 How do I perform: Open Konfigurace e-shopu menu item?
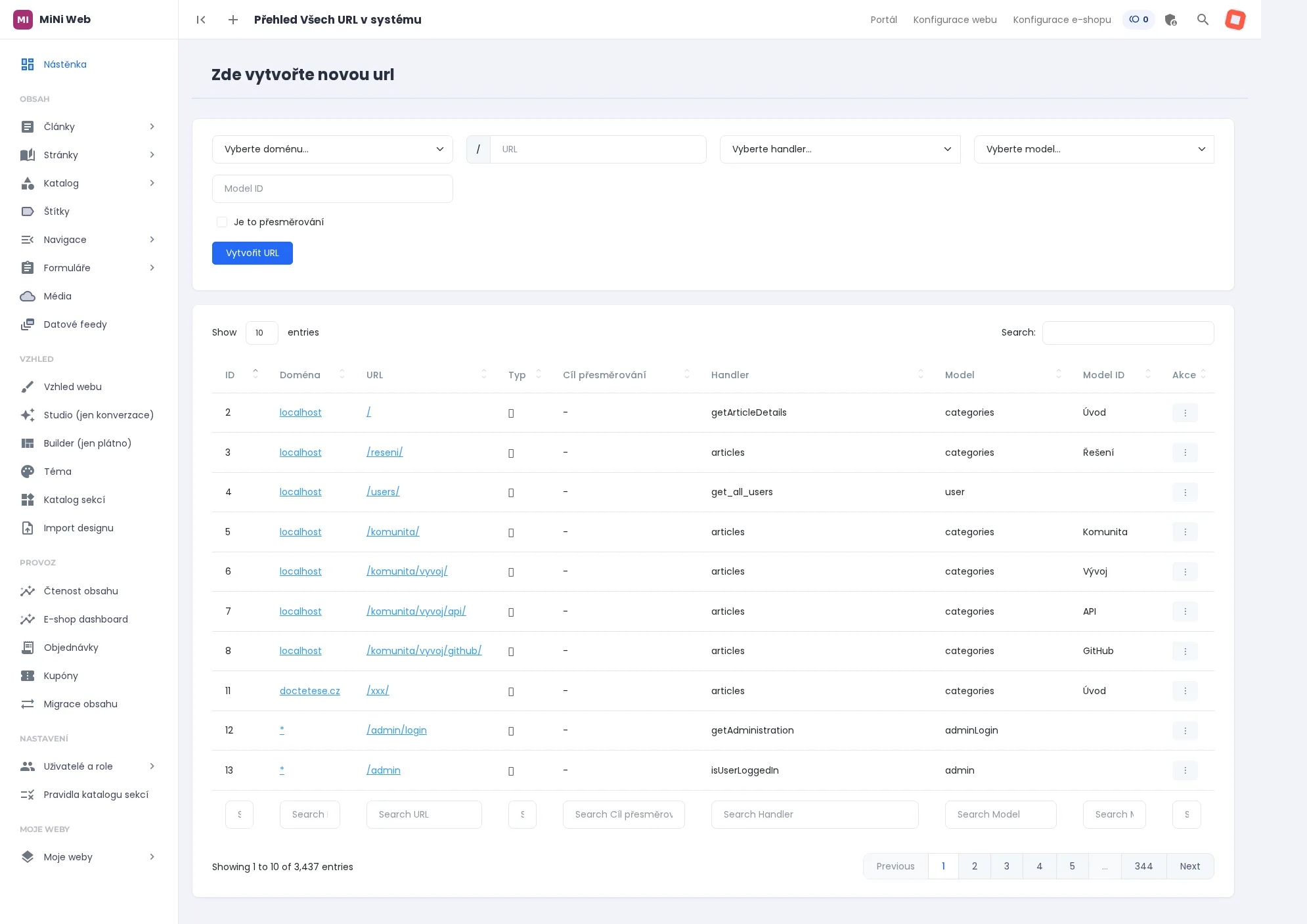coord(1062,20)
